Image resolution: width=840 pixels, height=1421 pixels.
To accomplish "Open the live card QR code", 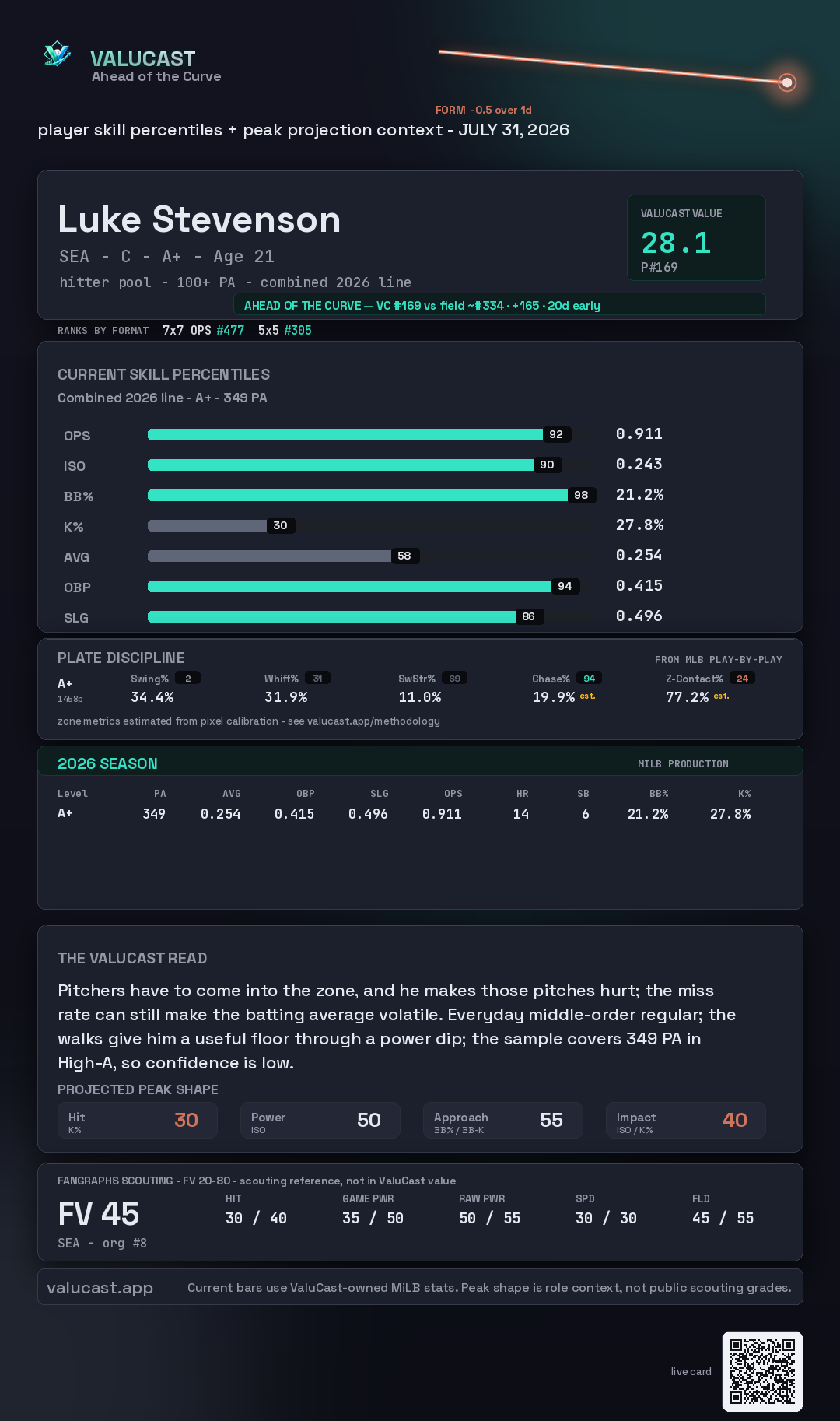I will click(x=762, y=1371).
